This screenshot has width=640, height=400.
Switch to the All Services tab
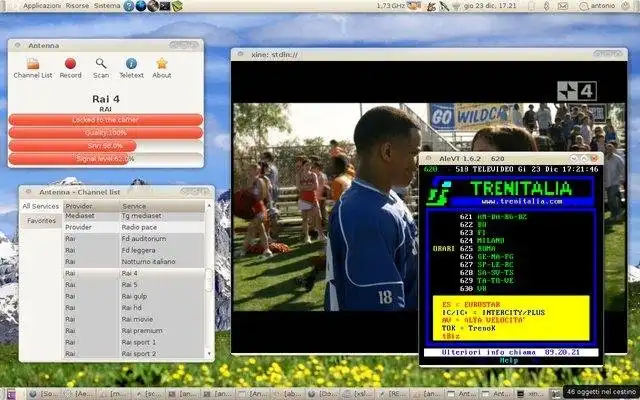click(x=40, y=206)
